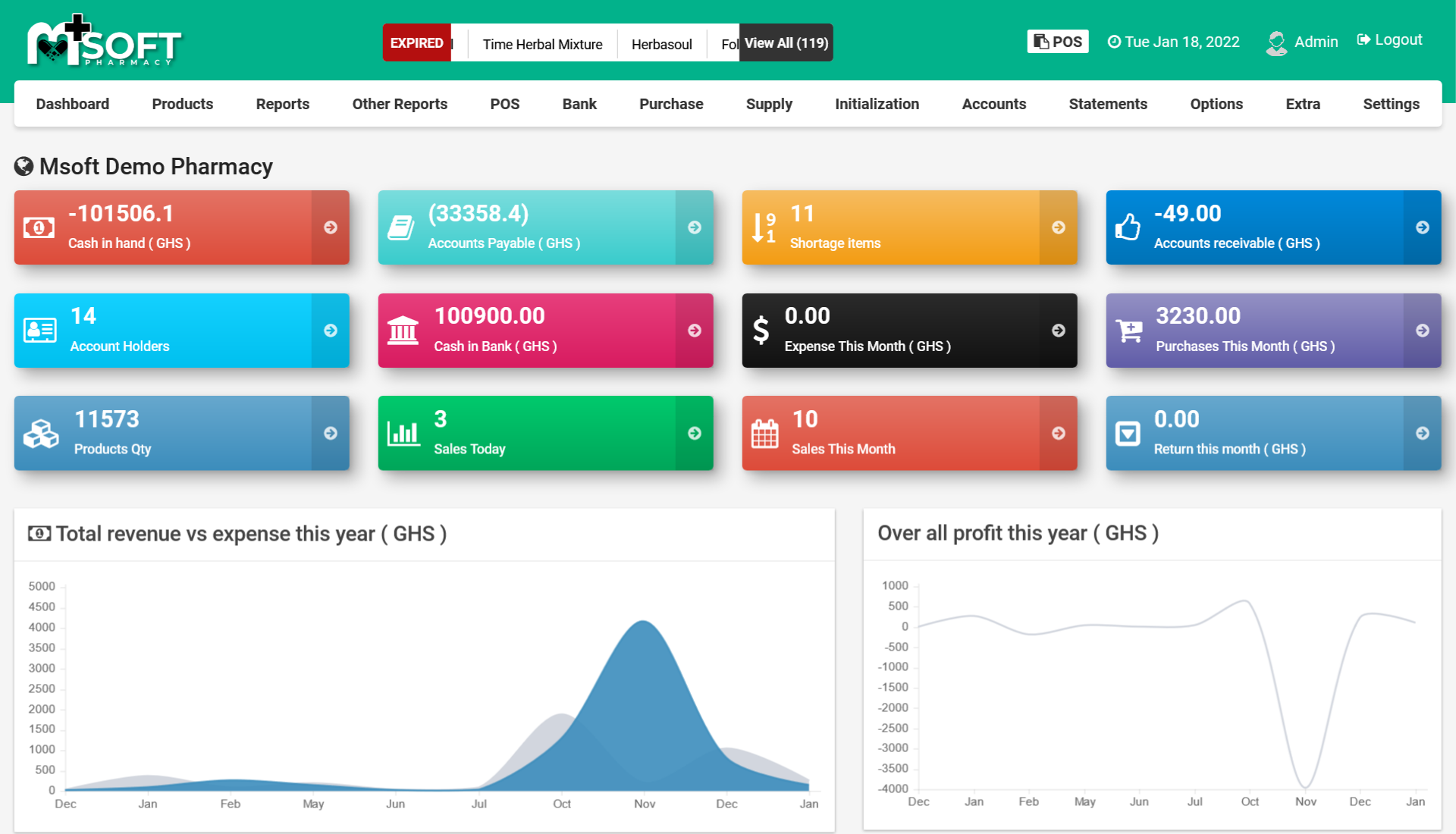The image size is (1456, 834).
Task: Click the -101506.1 cash in hand value
Action: (x=121, y=214)
